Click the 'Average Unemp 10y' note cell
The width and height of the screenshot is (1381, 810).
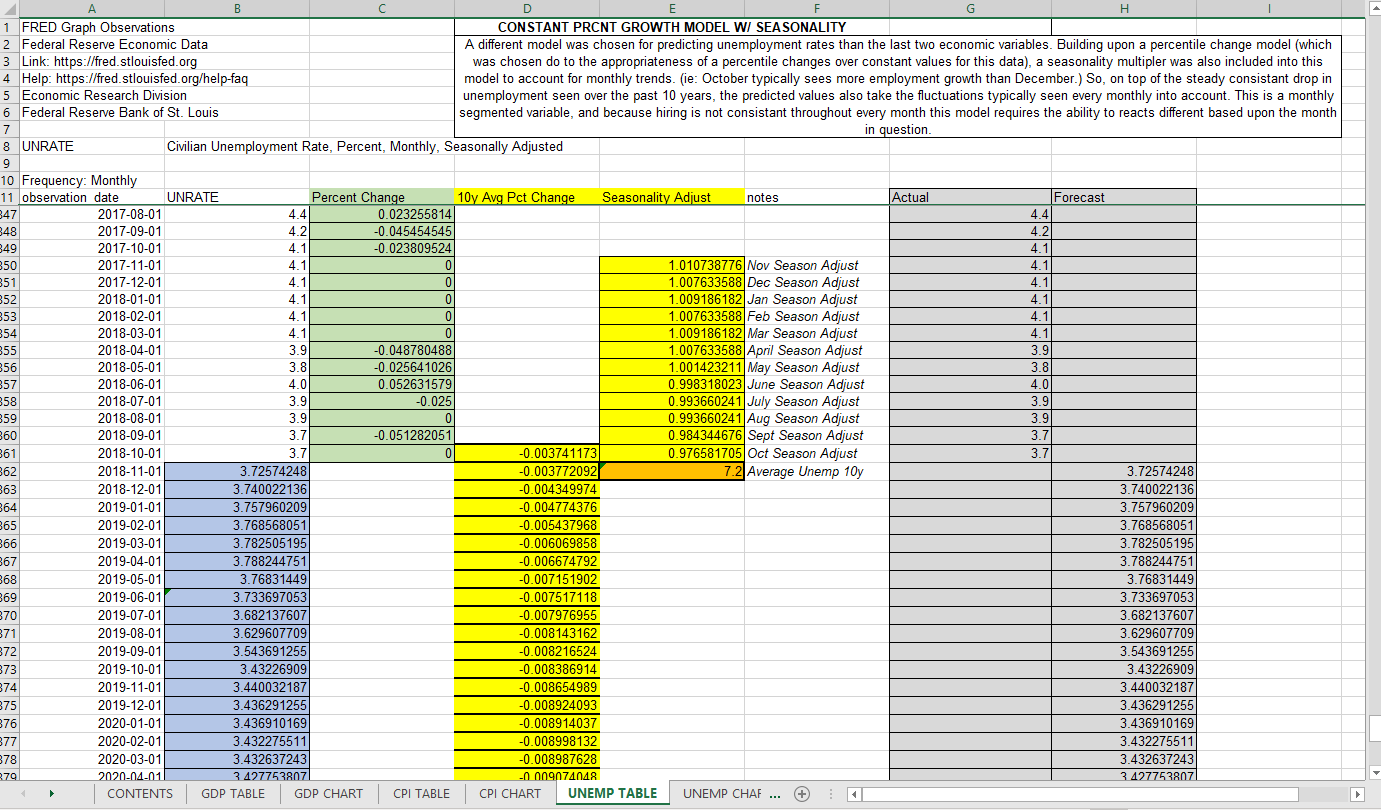click(x=817, y=472)
